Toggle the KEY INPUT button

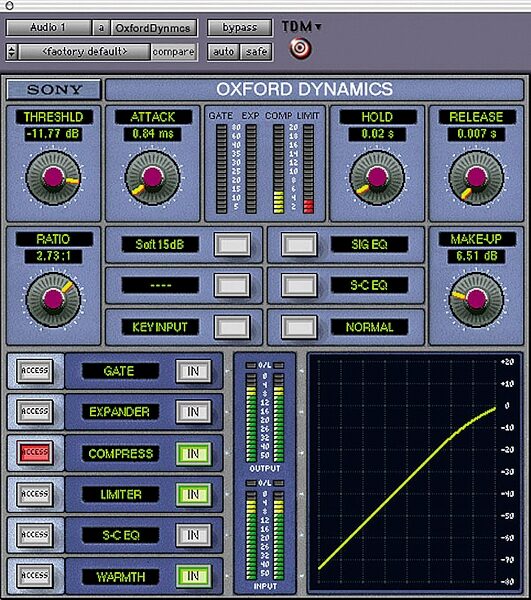tap(232, 327)
